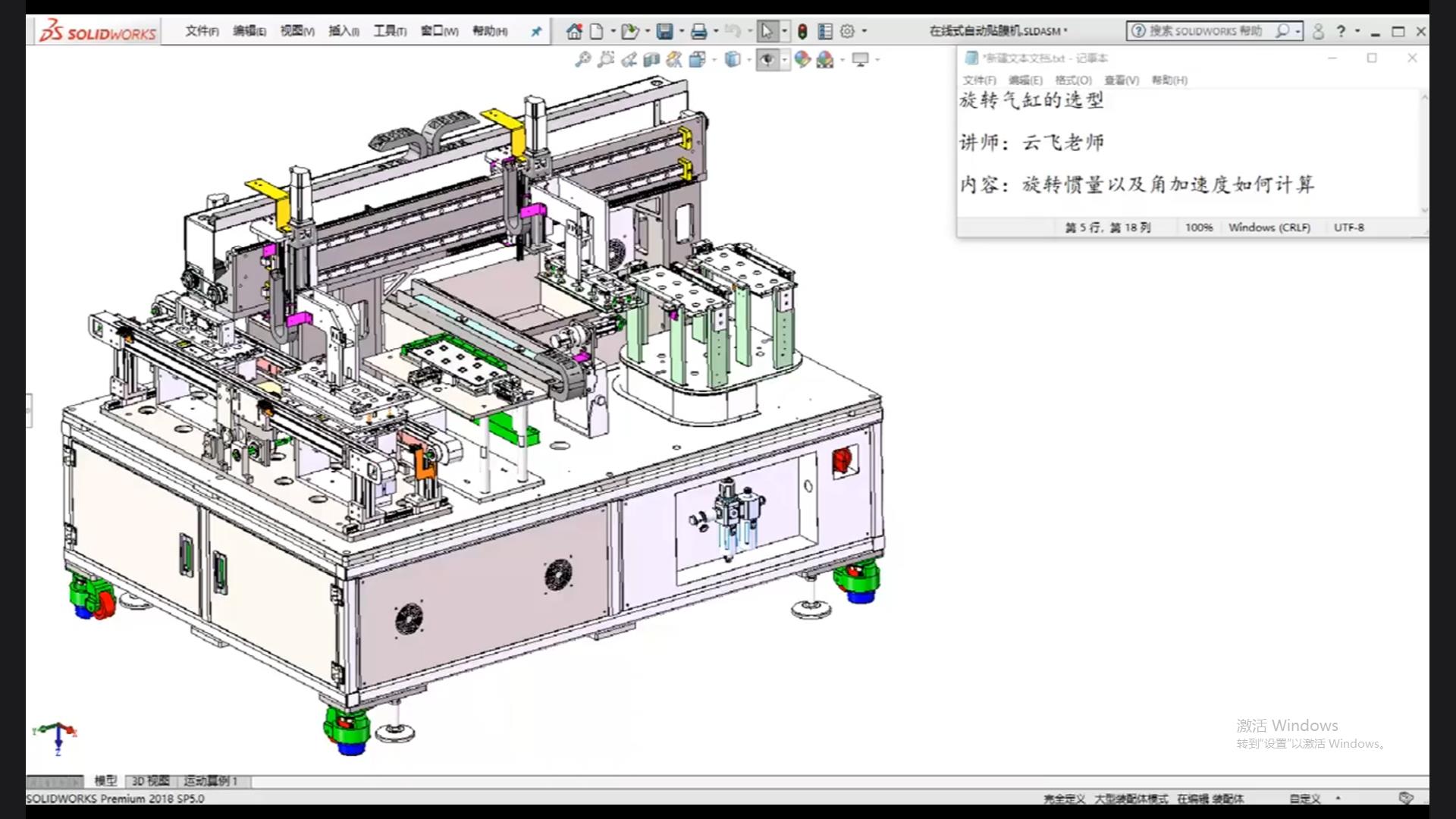
Task: Click the SolidWorks Home icon
Action: pyautogui.click(x=574, y=31)
